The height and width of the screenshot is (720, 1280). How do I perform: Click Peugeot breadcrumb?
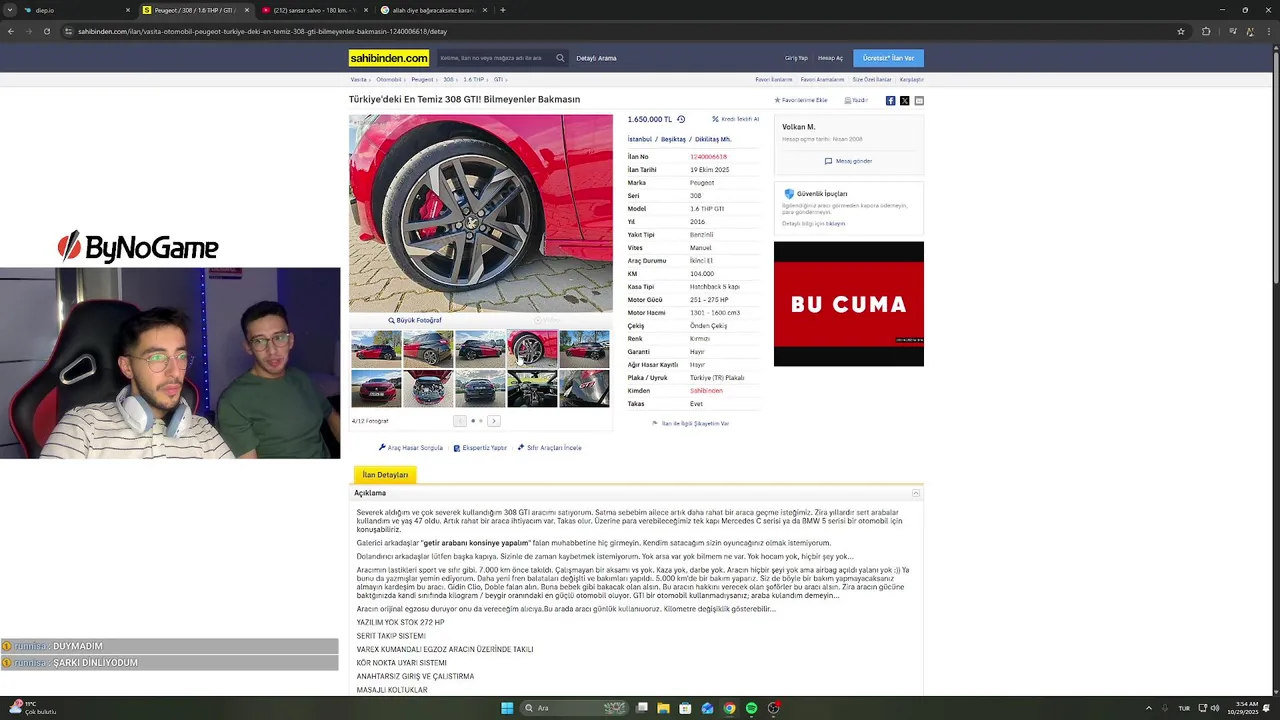click(x=422, y=79)
